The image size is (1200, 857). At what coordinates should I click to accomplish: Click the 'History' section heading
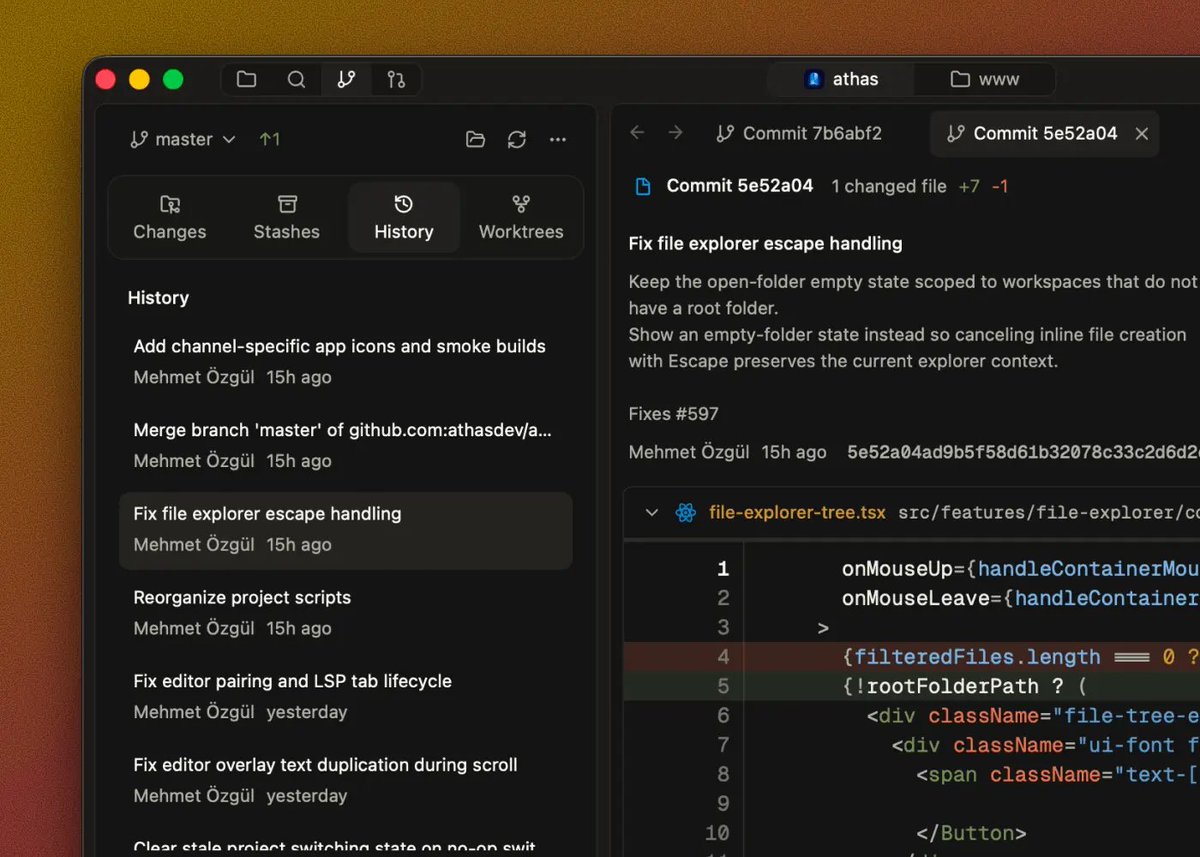(158, 298)
